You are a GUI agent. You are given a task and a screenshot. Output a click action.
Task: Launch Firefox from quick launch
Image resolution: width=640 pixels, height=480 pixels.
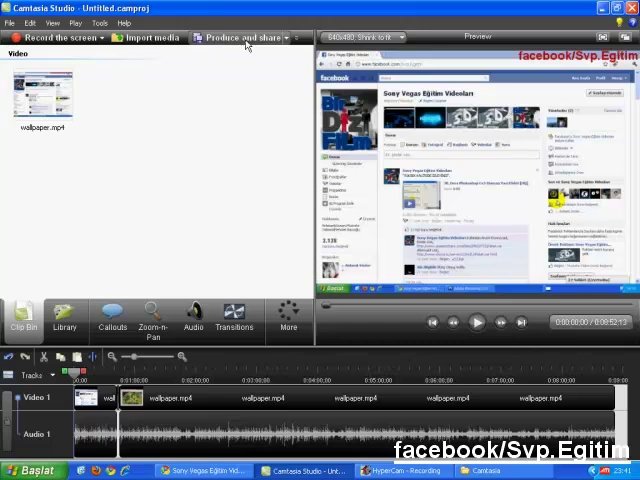pos(96,471)
